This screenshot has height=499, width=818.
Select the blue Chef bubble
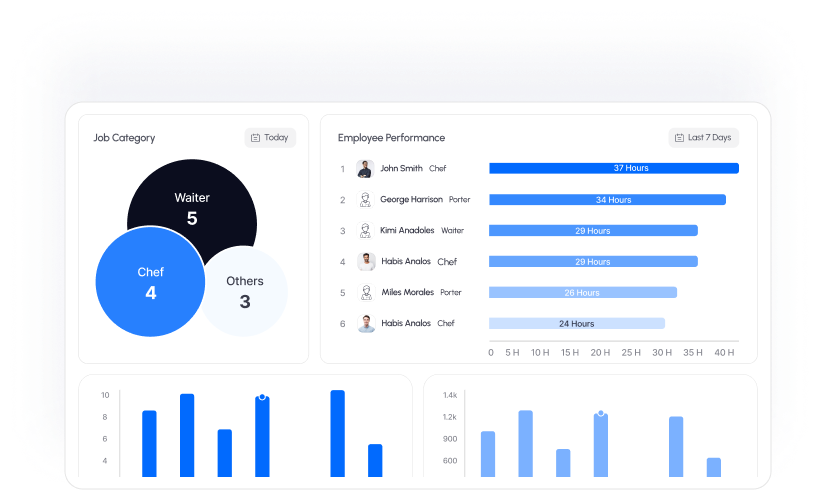coord(150,282)
